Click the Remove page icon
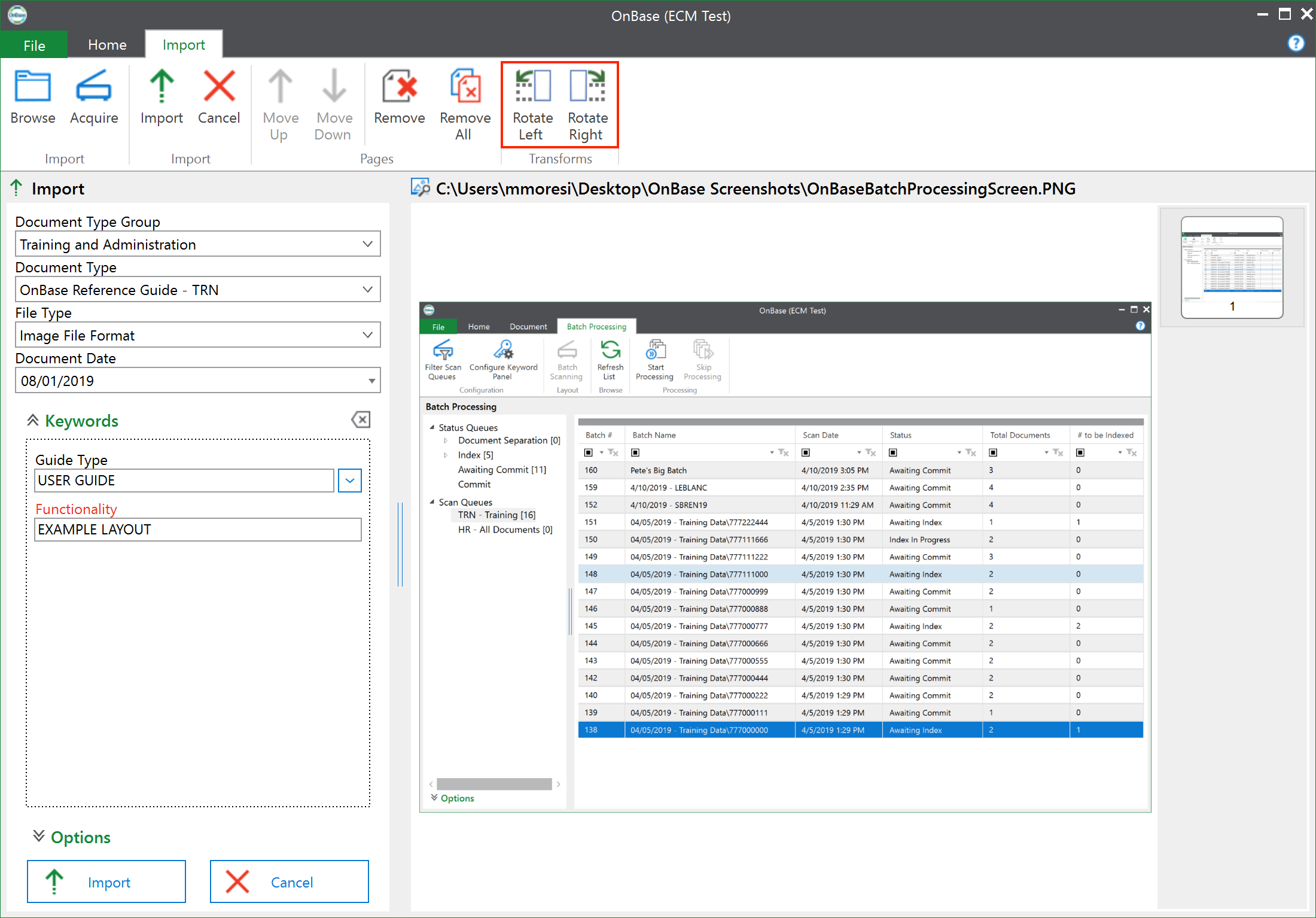 (x=400, y=86)
